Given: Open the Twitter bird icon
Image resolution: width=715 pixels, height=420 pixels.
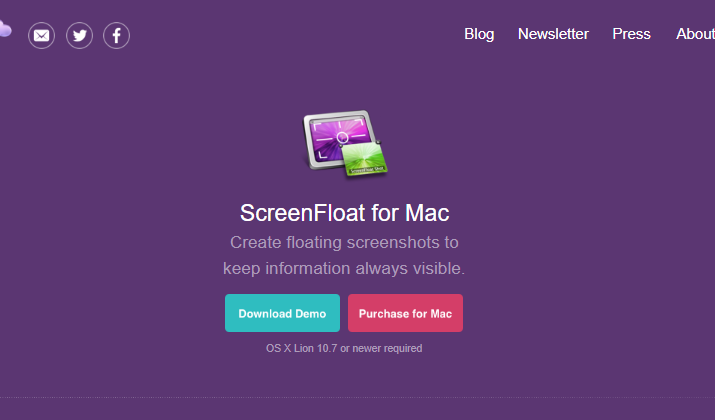Looking at the screenshot, I should pyautogui.click(x=79, y=36).
